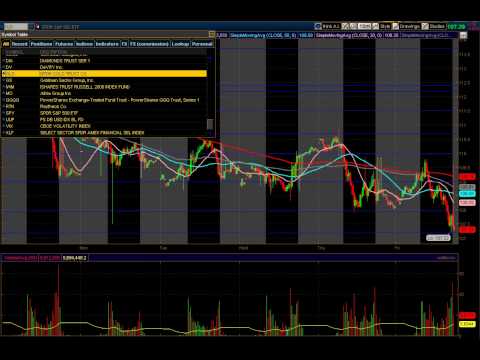
Task: Click the white crosshair value label on chart
Action: point(438,238)
